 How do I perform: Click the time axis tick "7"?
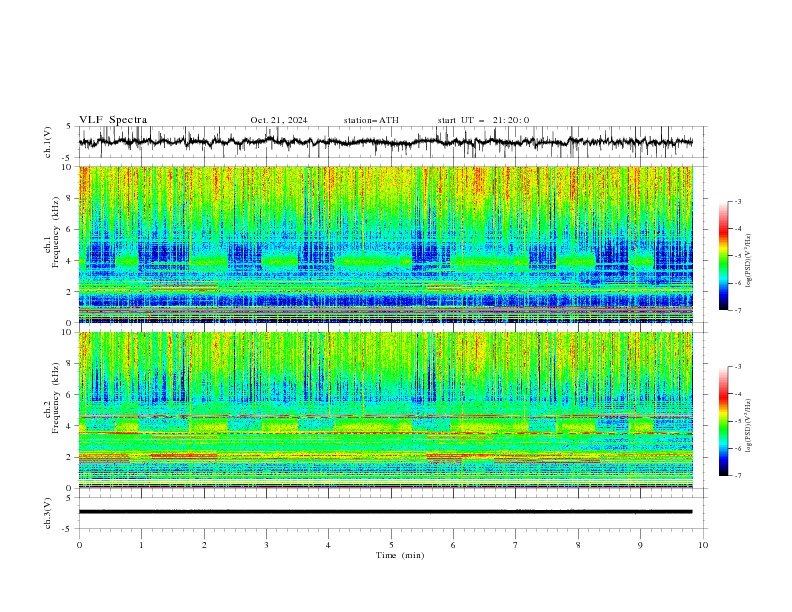[516, 545]
